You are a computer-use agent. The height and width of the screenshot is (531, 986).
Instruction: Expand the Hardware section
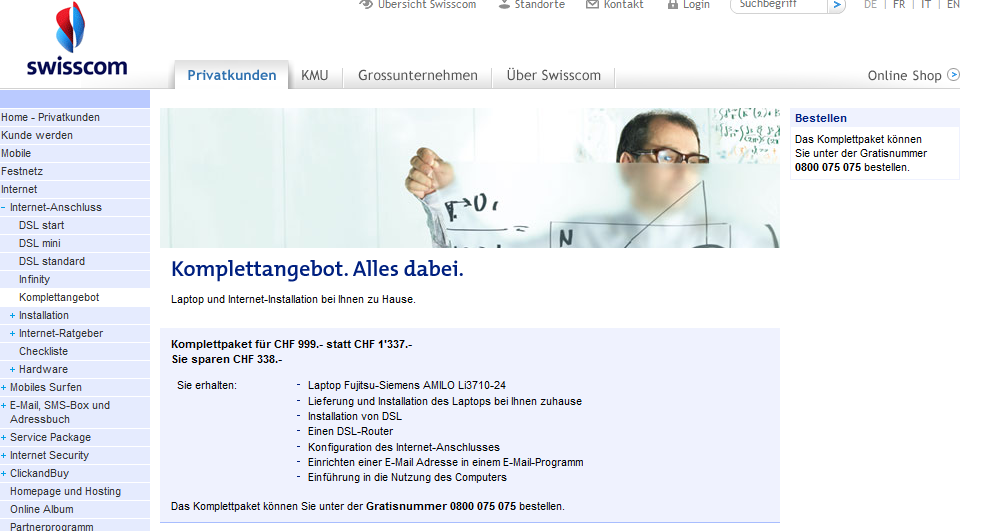click(x=13, y=369)
